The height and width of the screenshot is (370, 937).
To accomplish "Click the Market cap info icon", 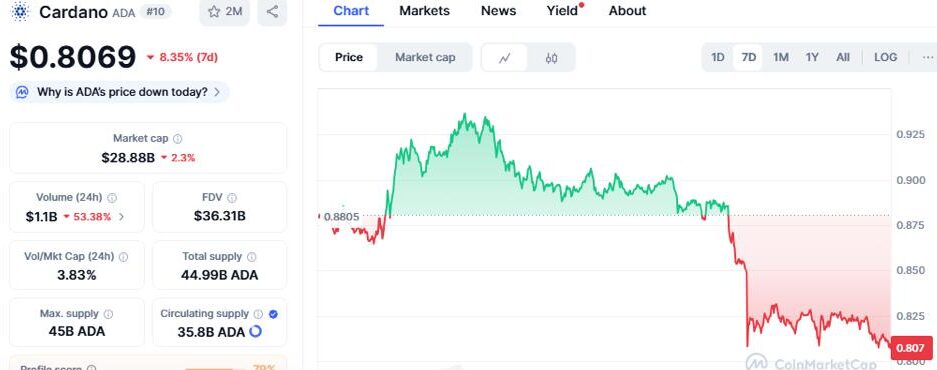I will [x=177, y=139].
